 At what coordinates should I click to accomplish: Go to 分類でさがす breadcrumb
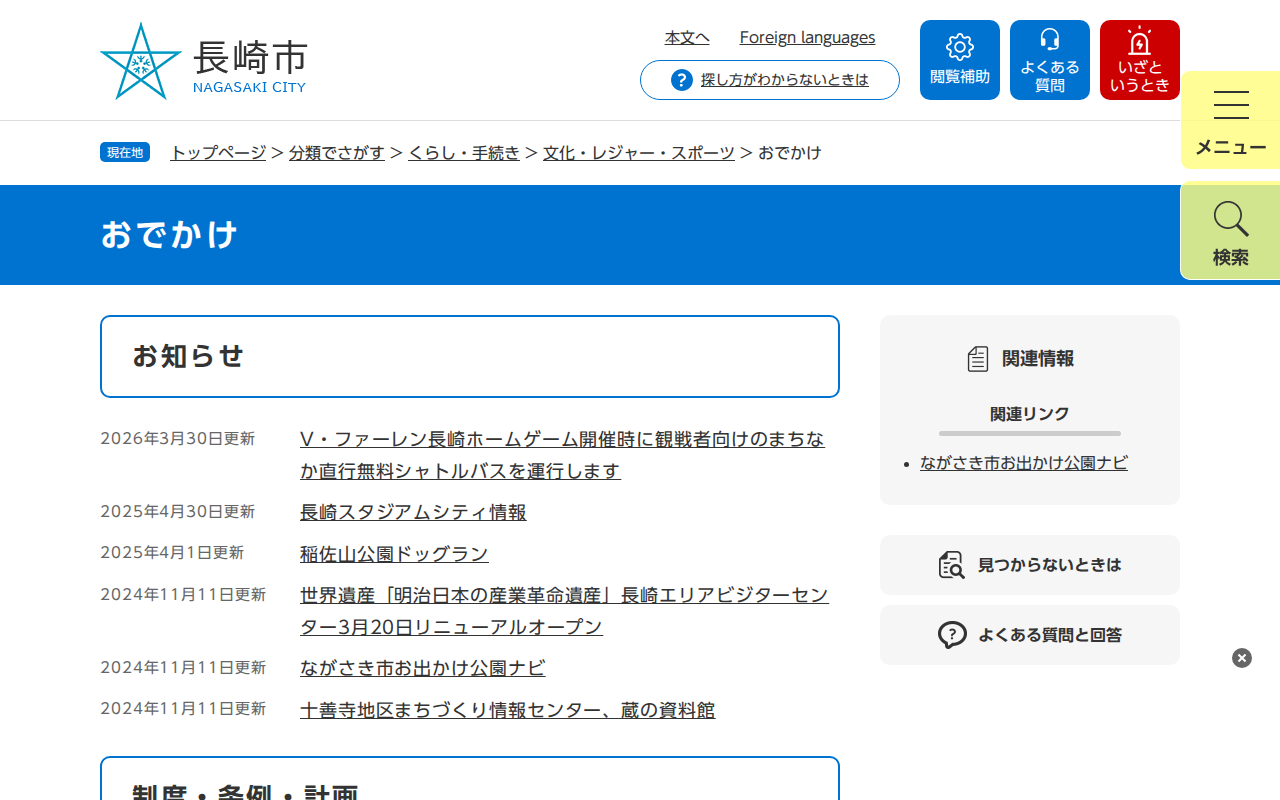coord(337,152)
